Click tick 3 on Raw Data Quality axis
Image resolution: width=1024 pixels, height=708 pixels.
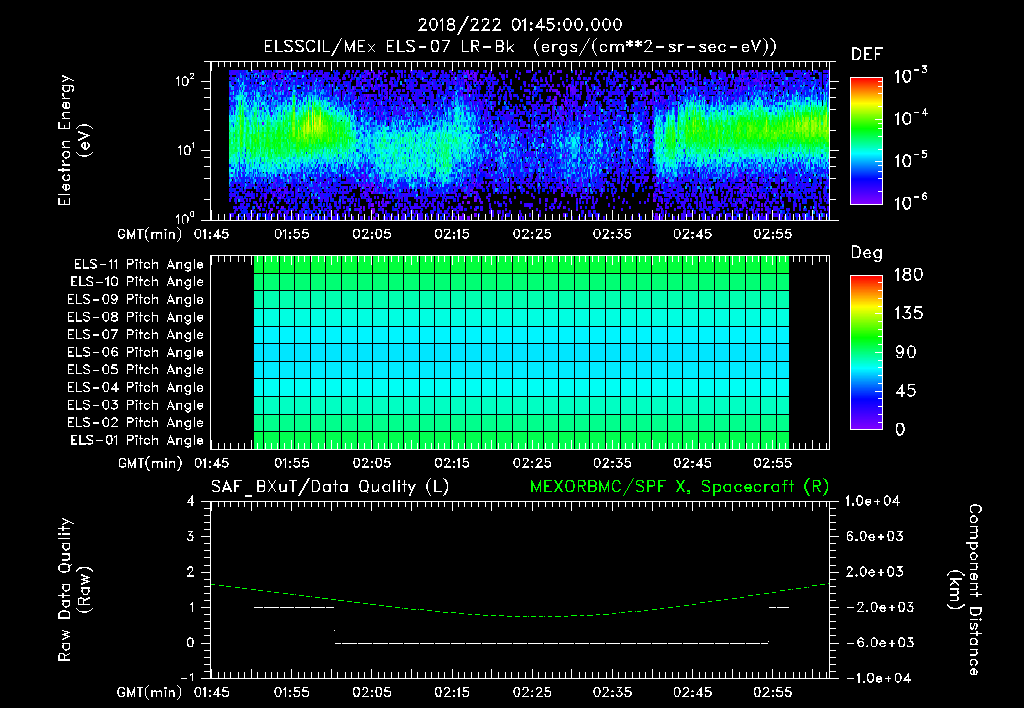coord(190,537)
